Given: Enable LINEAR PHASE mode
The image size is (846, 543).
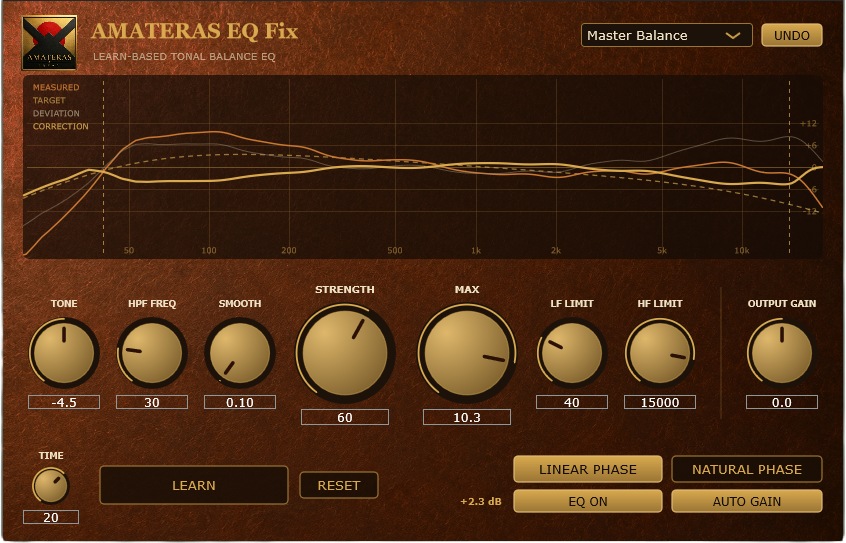Looking at the screenshot, I should tap(588, 469).
